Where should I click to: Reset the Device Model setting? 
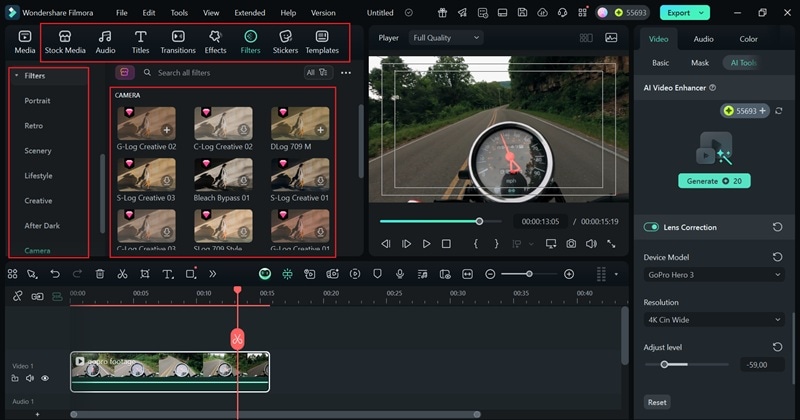click(777, 257)
